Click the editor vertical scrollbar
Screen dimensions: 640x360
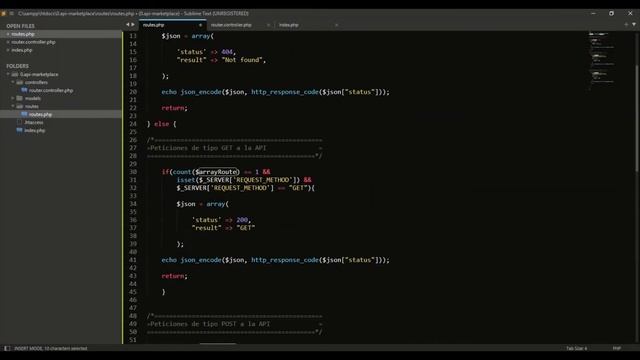coord(637,118)
